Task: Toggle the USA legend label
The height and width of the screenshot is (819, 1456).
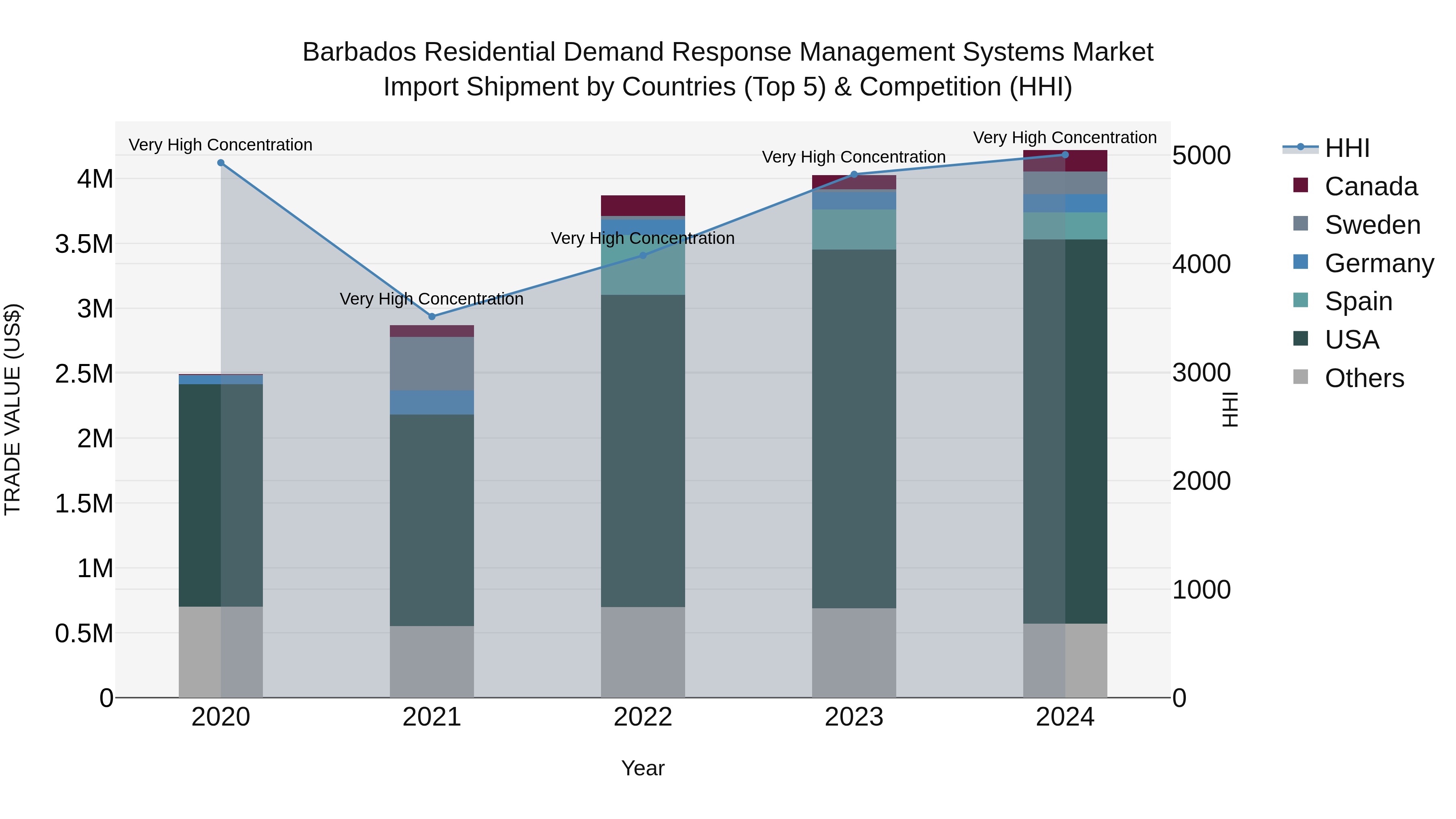Action: click(1352, 340)
